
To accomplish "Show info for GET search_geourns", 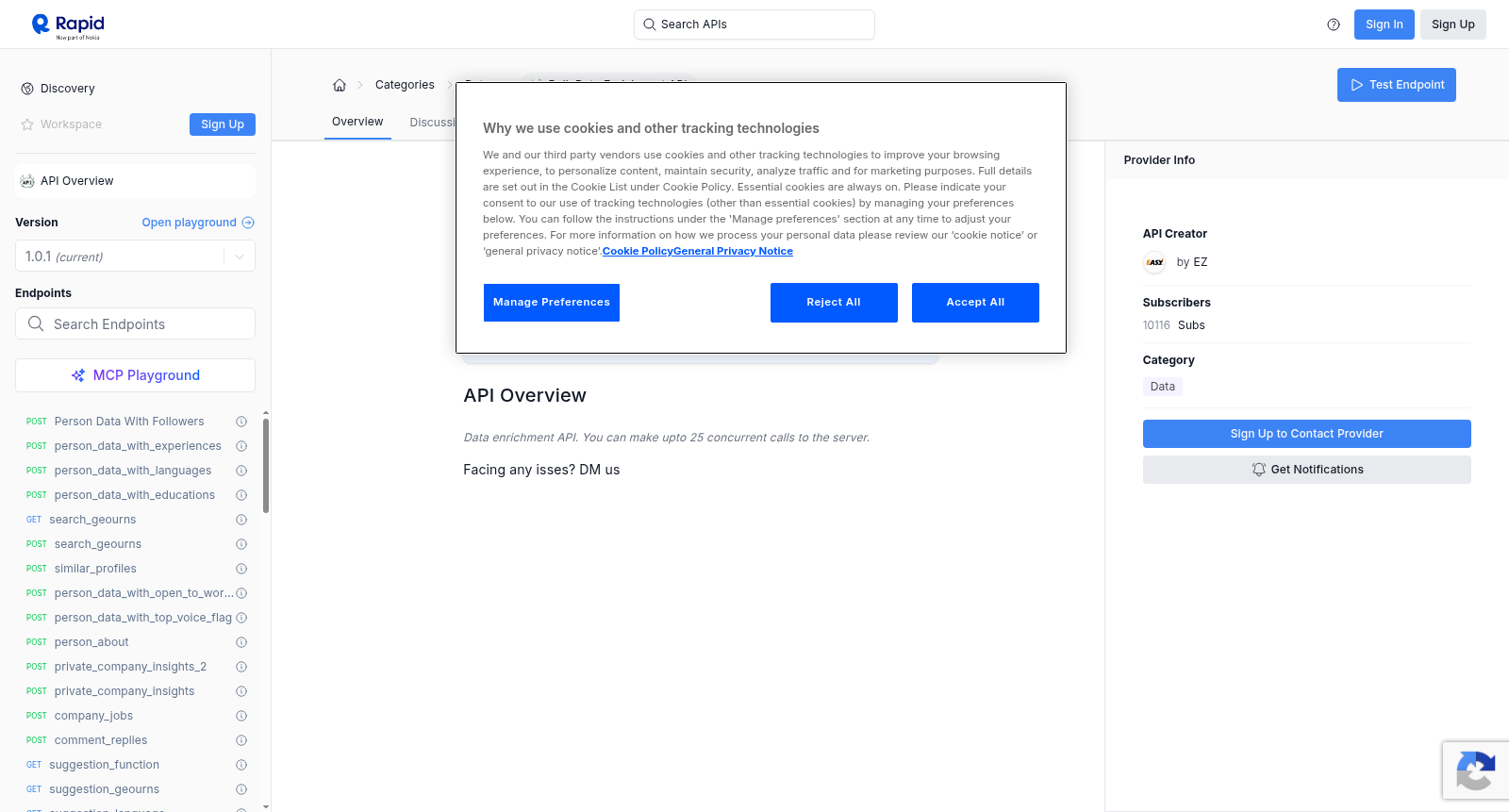I will [x=241, y=520].
